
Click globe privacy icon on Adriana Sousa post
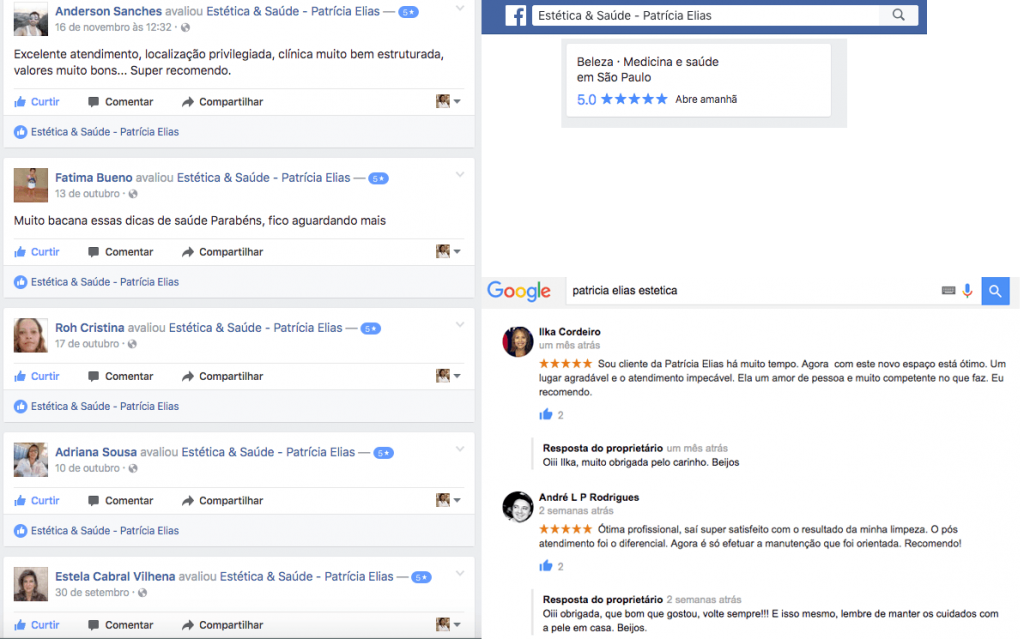pos(133,468)
